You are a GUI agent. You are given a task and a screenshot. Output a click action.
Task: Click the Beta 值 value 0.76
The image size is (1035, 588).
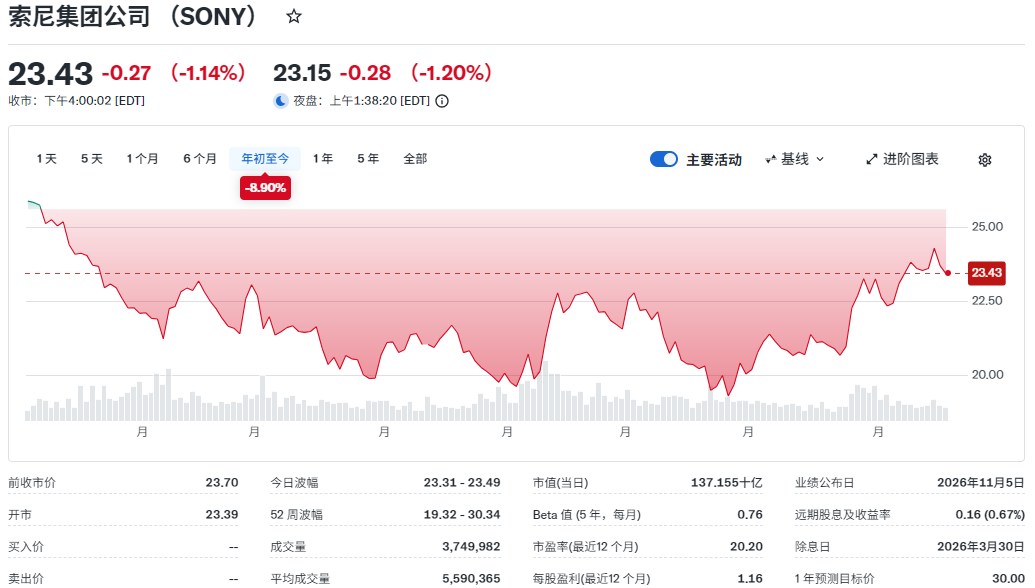[x=750, y=514]
